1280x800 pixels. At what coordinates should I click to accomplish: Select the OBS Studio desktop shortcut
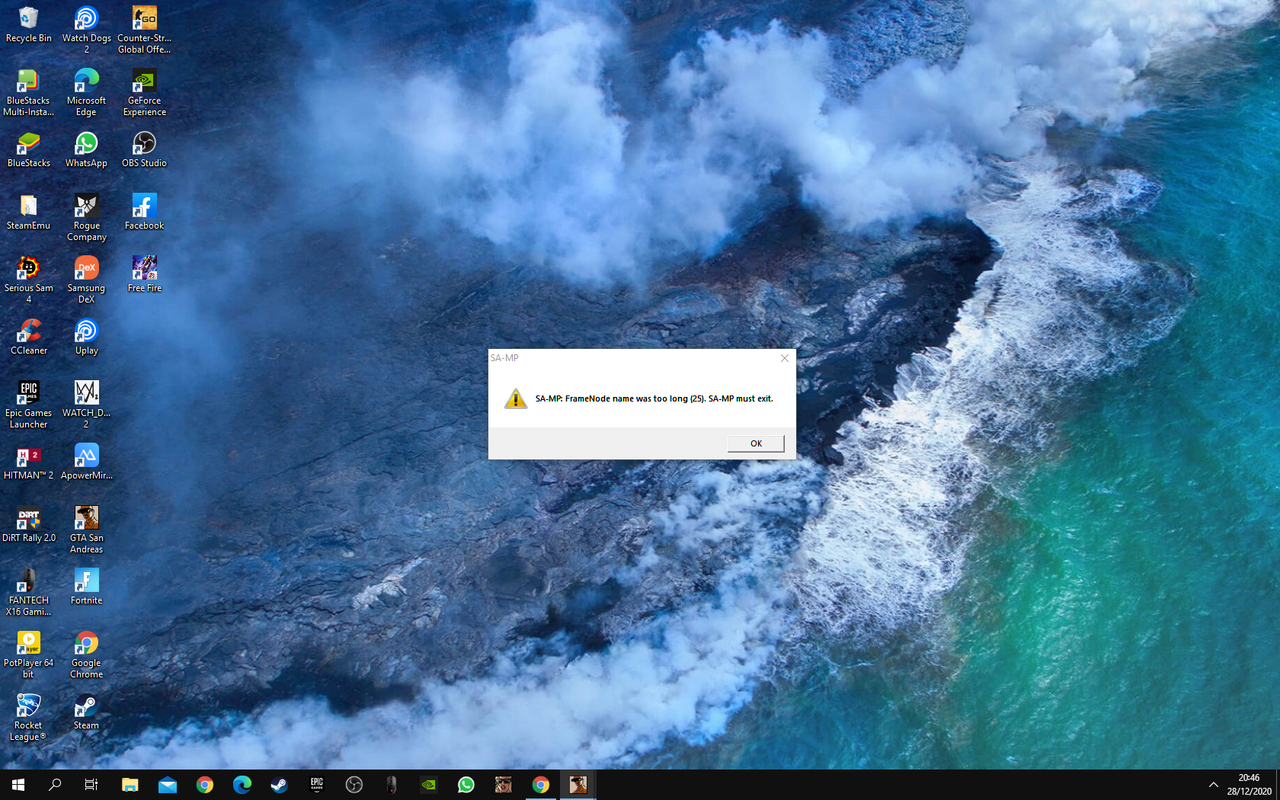click(144, 150)
